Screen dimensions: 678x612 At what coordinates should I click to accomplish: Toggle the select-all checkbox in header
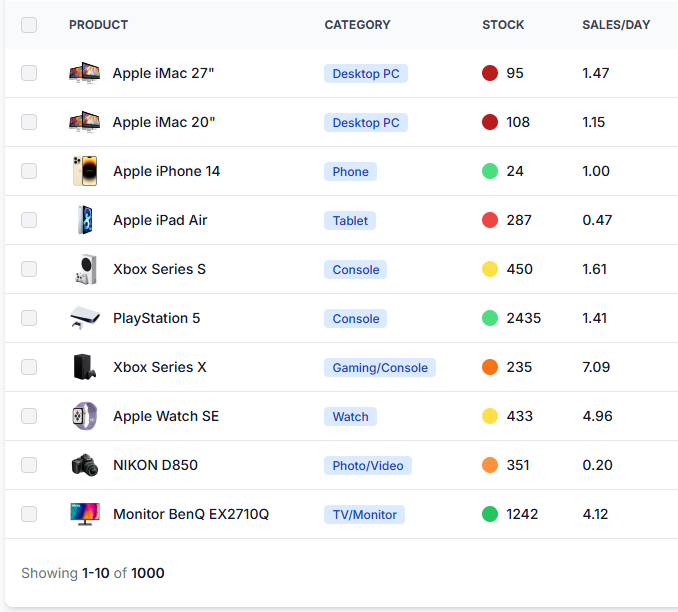click(29, 25)
